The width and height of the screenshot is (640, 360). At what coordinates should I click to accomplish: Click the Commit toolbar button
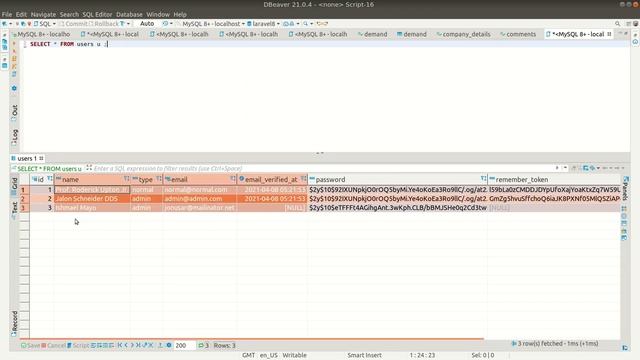pos(73,24)
